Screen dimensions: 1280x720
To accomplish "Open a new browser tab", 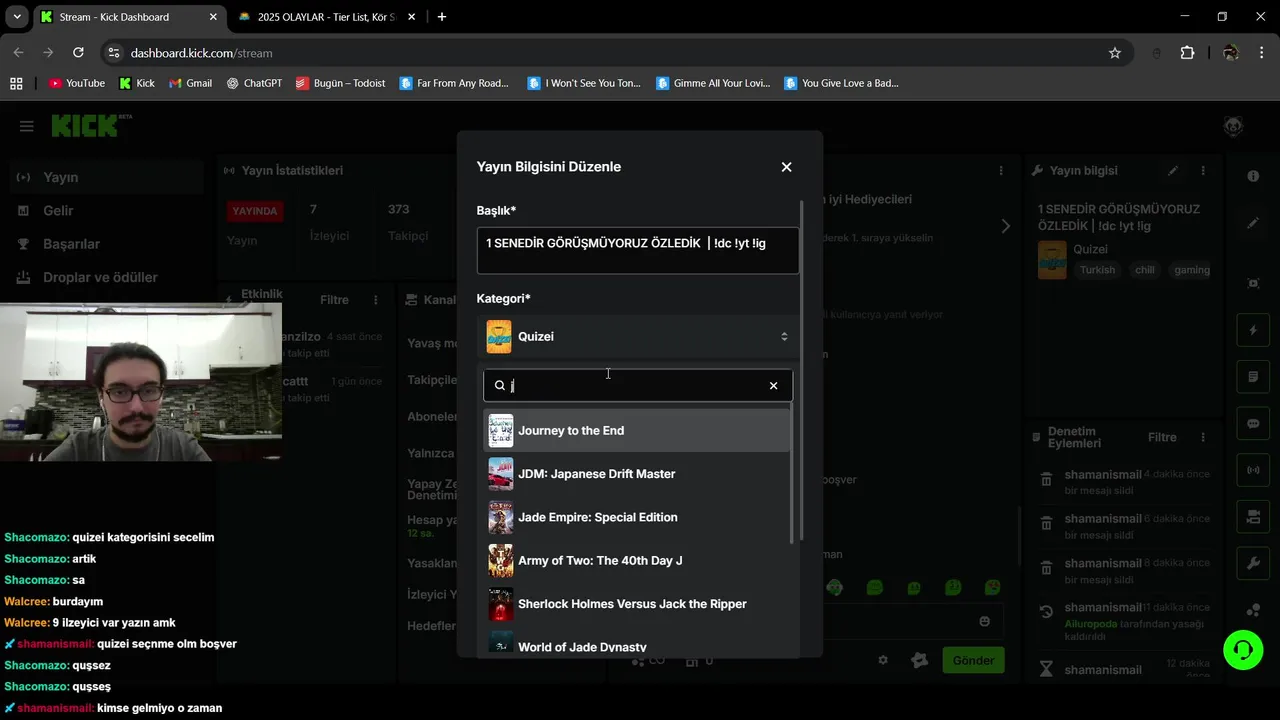I will tap(442, 17).
